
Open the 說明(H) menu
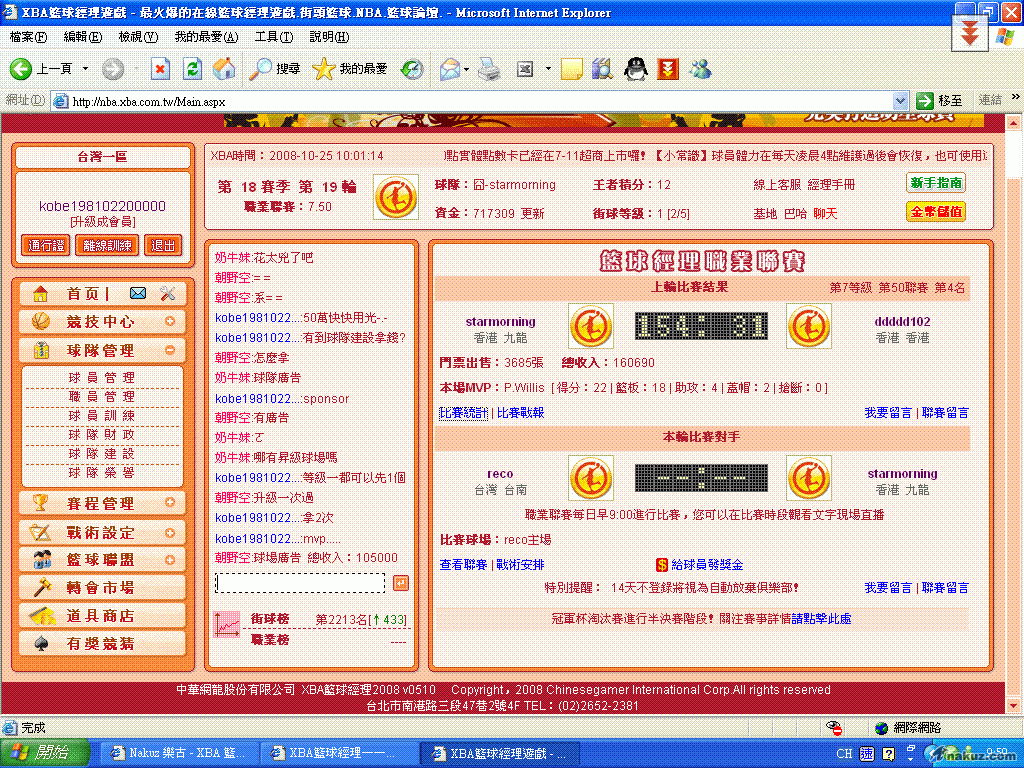click(328, 37)
